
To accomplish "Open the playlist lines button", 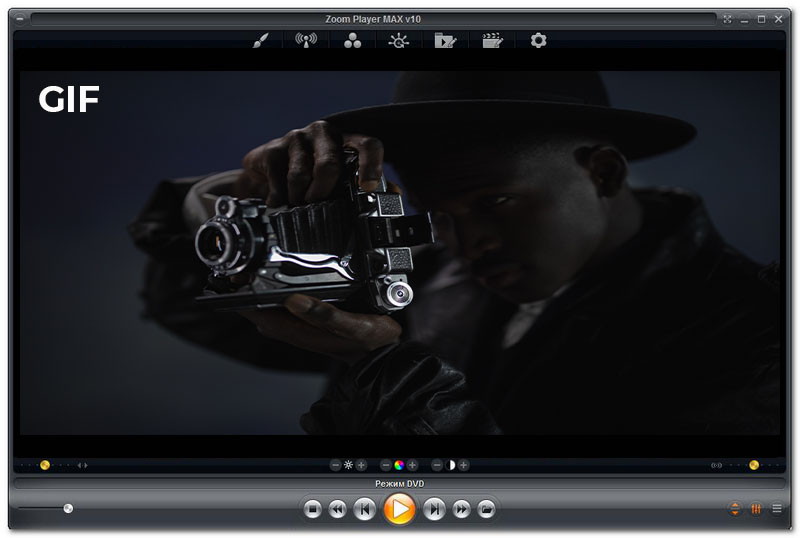I will [x=777, y=508].
